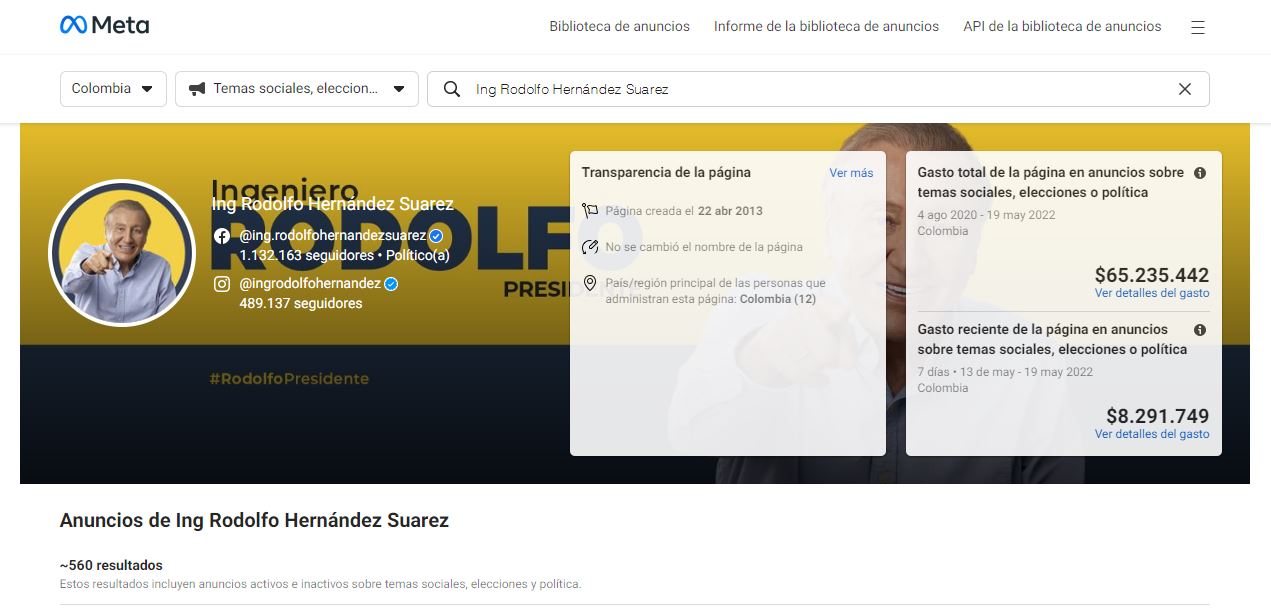Viewport: 1271px width, 610px height.
Task: Click the Transparencia de la página heading
Action: [x=666, y=173]
